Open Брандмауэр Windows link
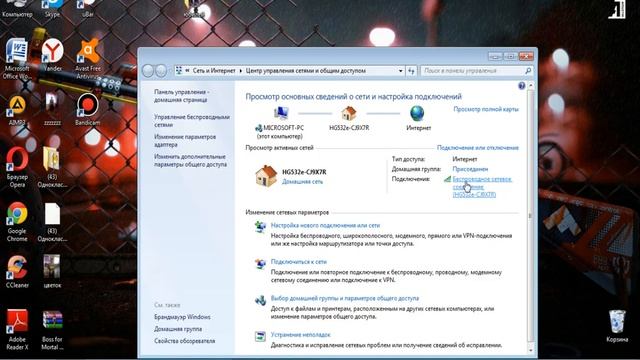This screenshot has height=360, width=640. point(182,317)
